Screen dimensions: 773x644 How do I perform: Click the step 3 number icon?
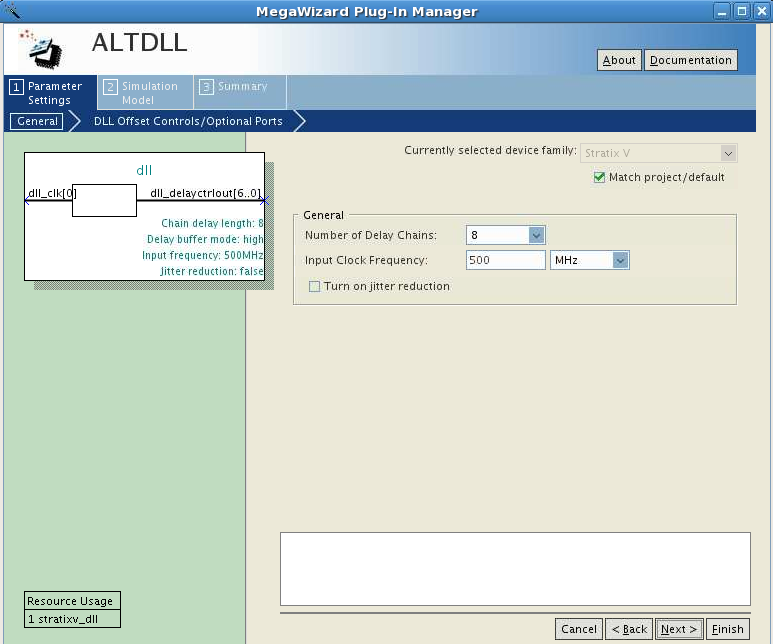coord(206,87)
